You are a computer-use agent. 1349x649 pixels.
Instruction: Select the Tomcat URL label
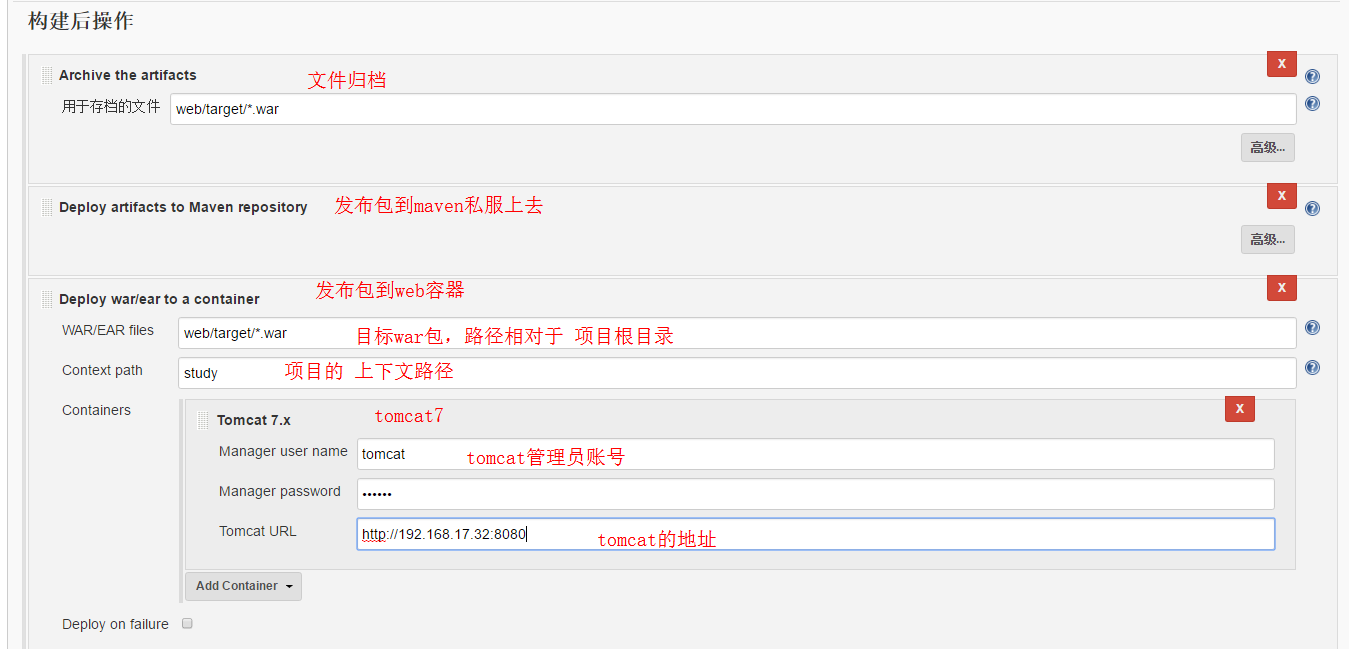(258, 531)
